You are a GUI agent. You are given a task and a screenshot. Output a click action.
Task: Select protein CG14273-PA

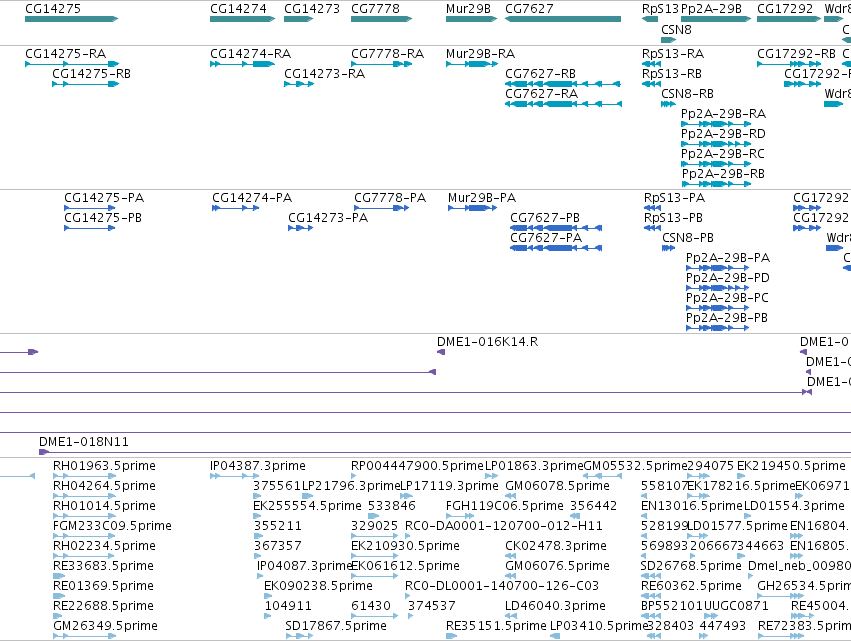328,218
